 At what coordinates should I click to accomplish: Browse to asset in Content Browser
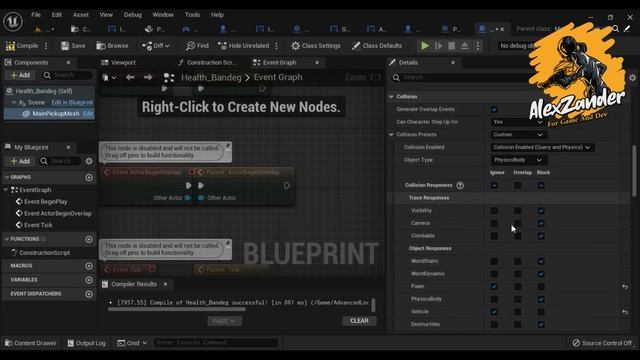[x=112, y=46]
